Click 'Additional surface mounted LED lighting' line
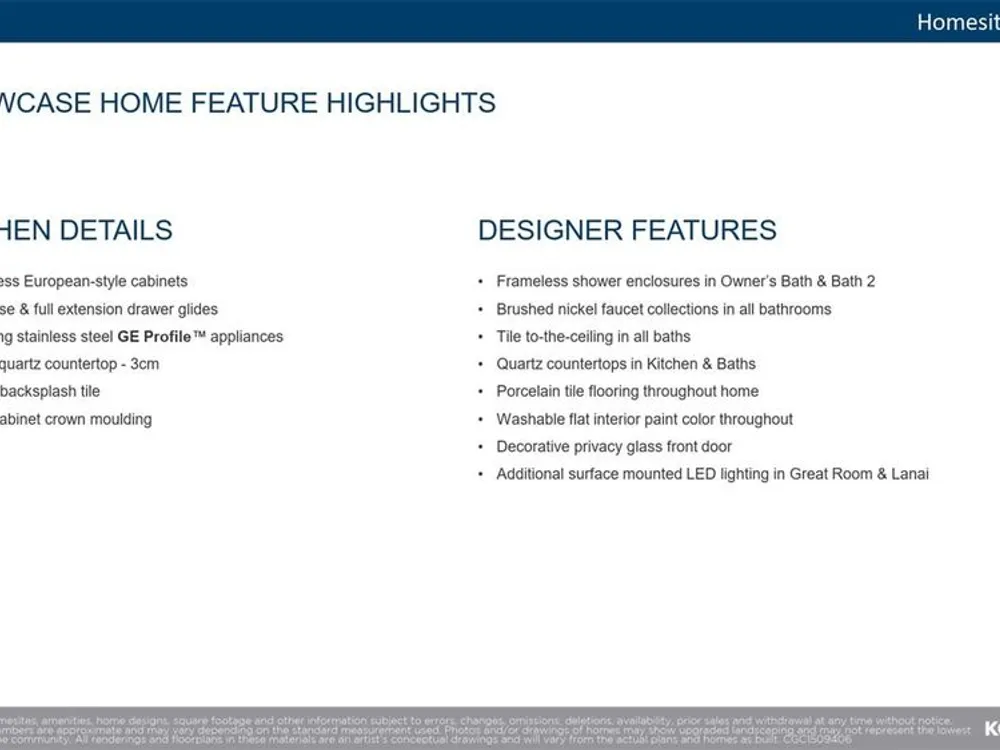Viewport: 1000px width, 750px height. coord(712,474)
